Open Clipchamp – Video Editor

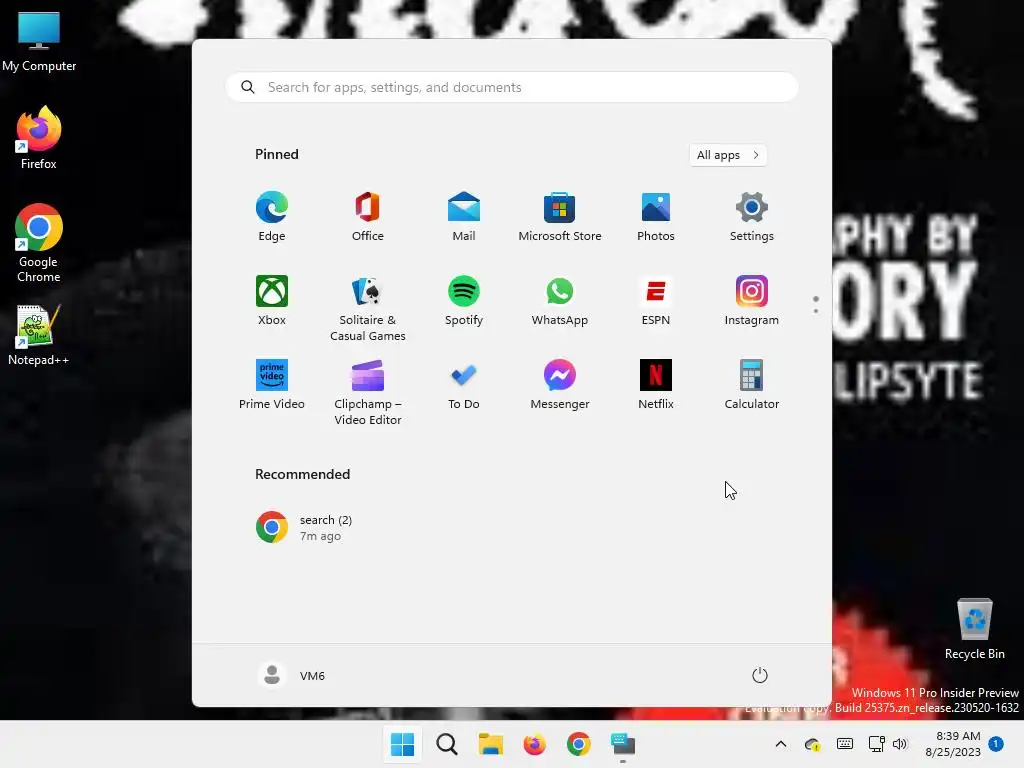click(368, 392)
